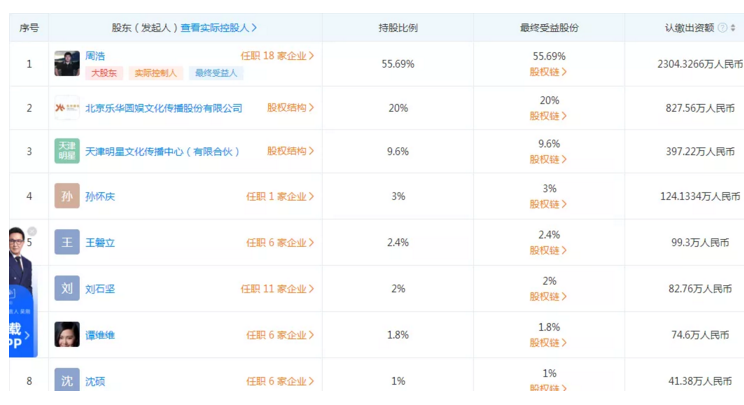Click 谭维维's photo avatar

[67, 334]
